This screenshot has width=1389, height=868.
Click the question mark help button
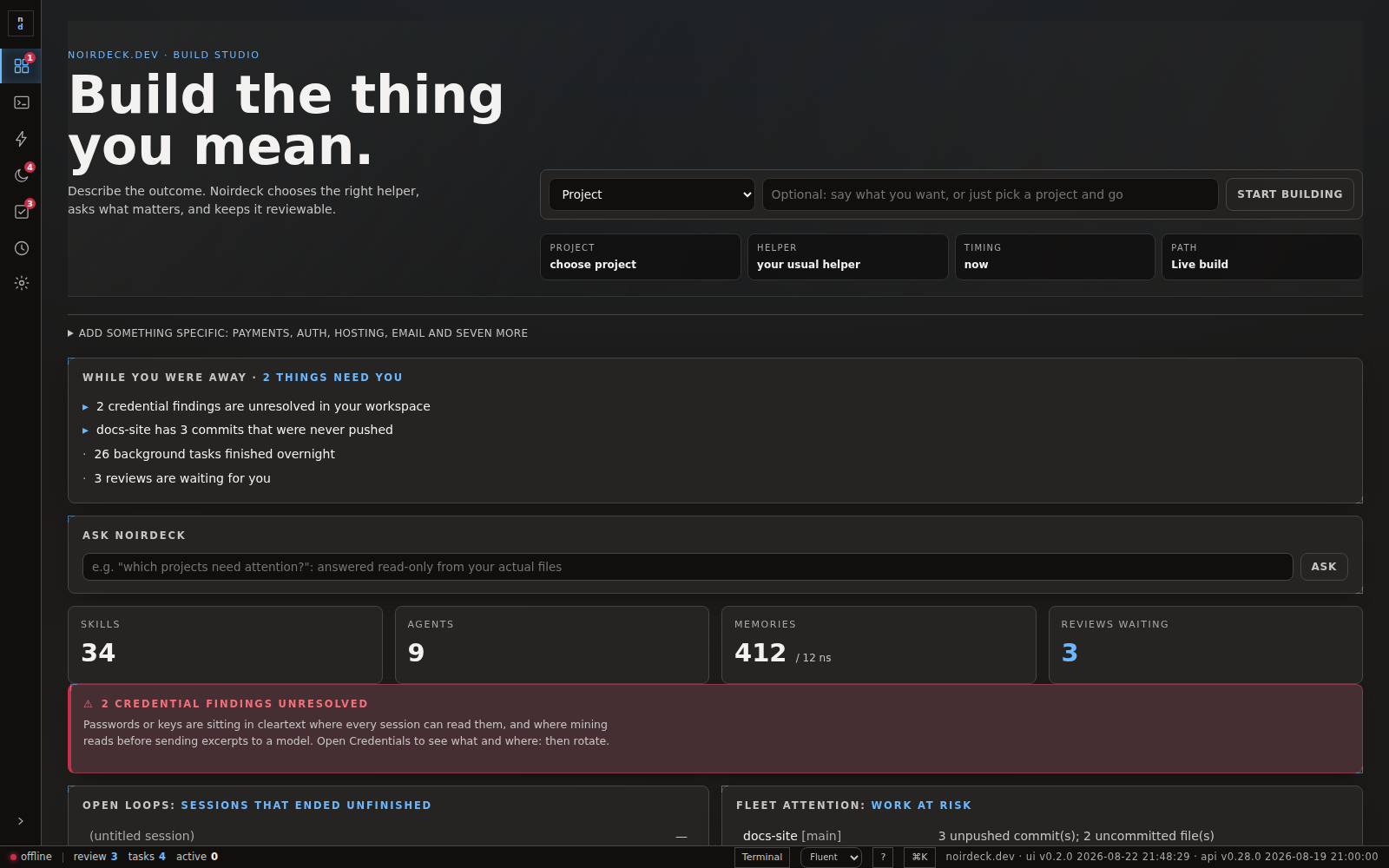(x=883, y=858)
